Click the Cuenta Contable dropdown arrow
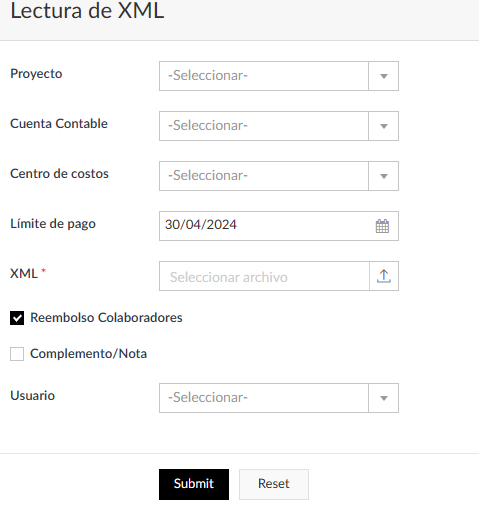This screenshot has height=518, width=479. (384, 126)
